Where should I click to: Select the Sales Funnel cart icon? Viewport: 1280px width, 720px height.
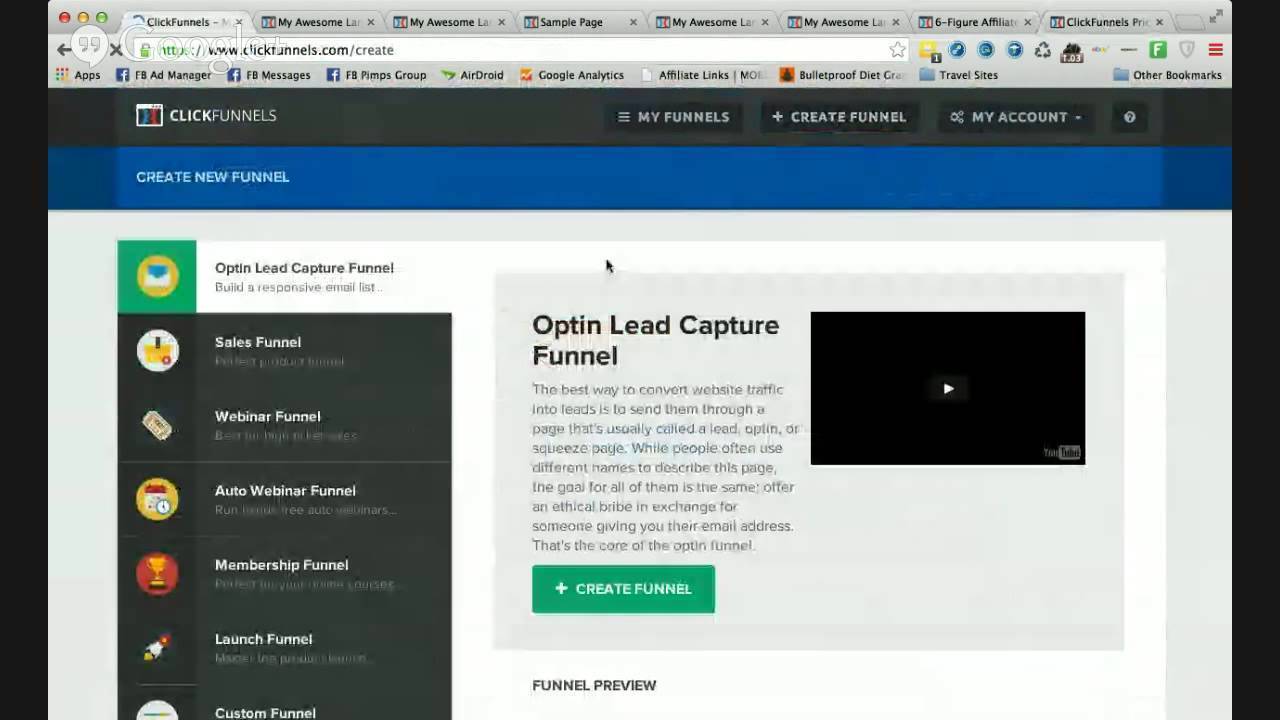[157, 350]
